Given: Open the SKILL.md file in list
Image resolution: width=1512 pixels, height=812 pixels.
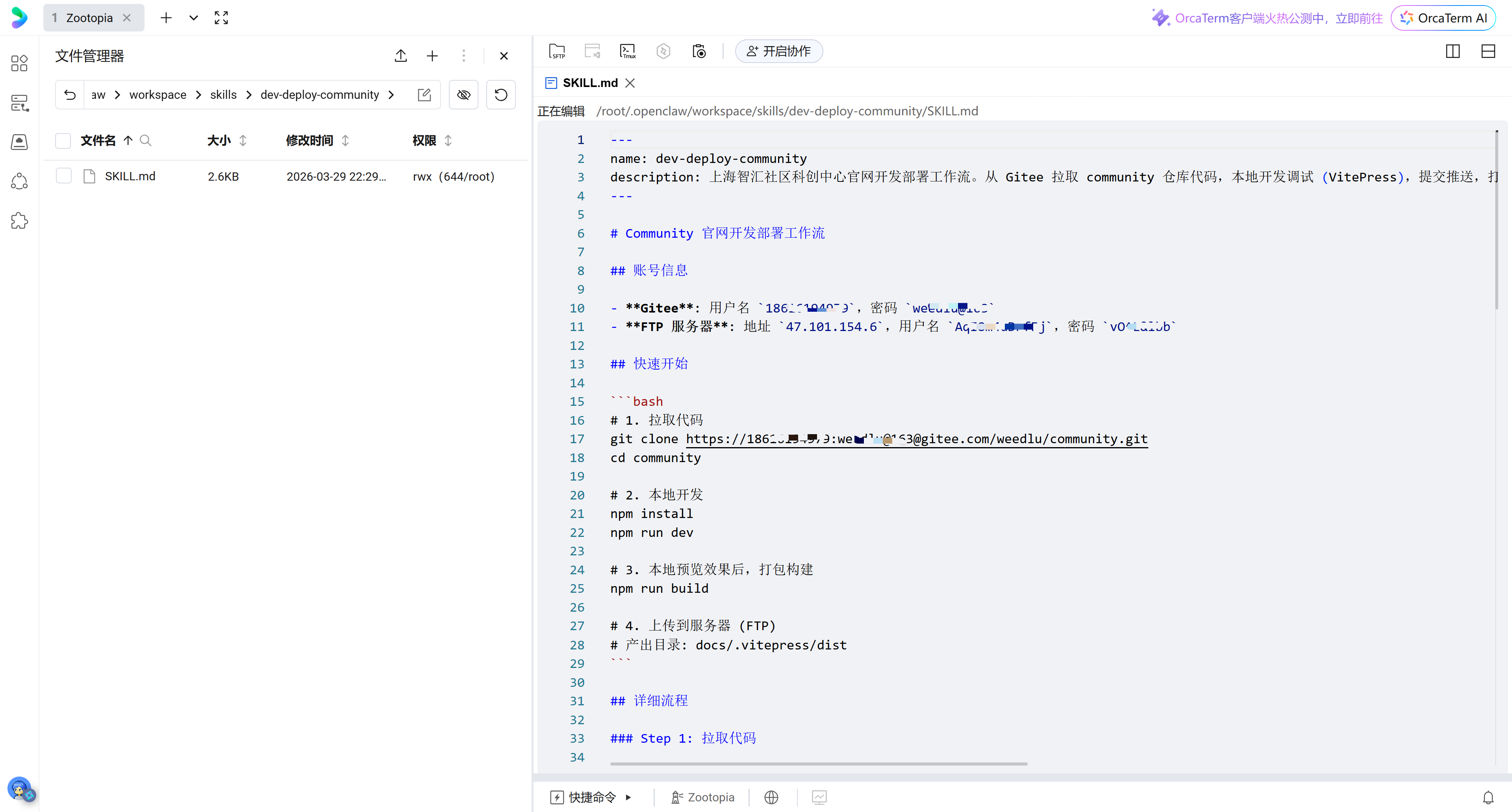Looking at the screenshot, I should pyautogui.click(x=130, y=176).
